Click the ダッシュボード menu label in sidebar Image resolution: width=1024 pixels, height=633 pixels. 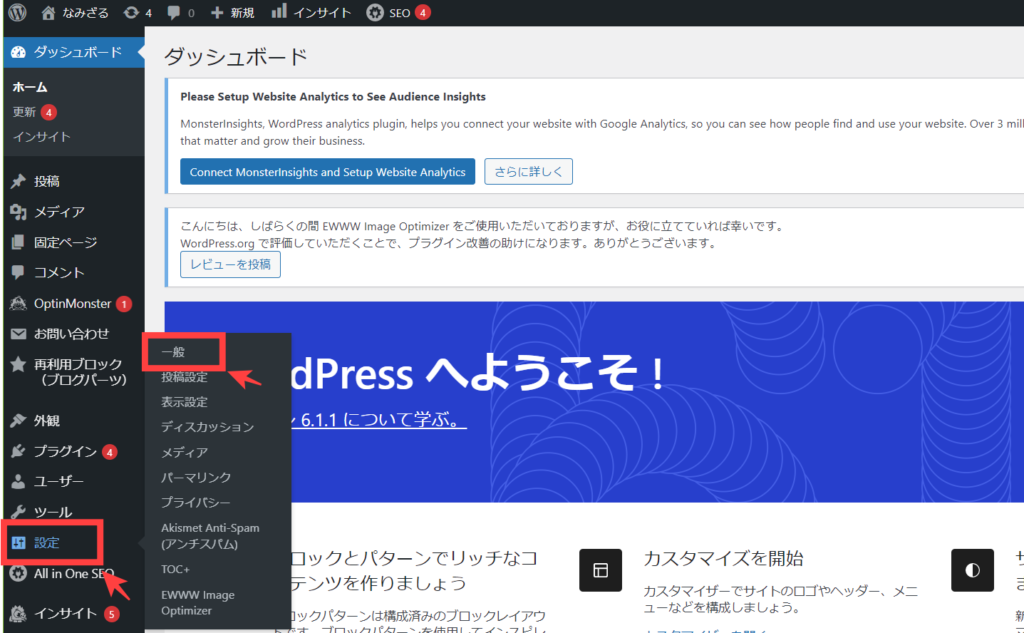(78, 52)
